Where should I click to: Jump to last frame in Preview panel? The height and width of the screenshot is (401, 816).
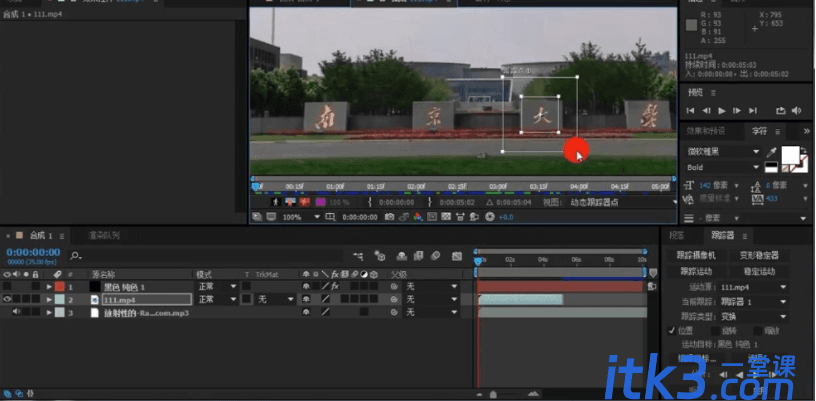click(753, 111)
